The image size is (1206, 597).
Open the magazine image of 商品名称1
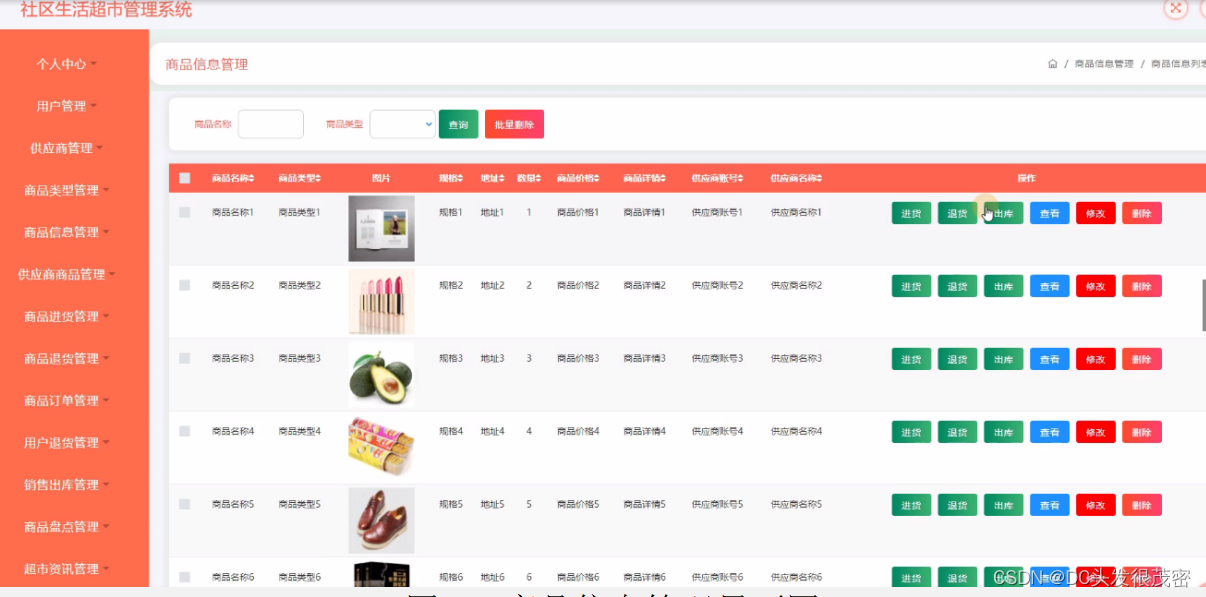point(381,228)
